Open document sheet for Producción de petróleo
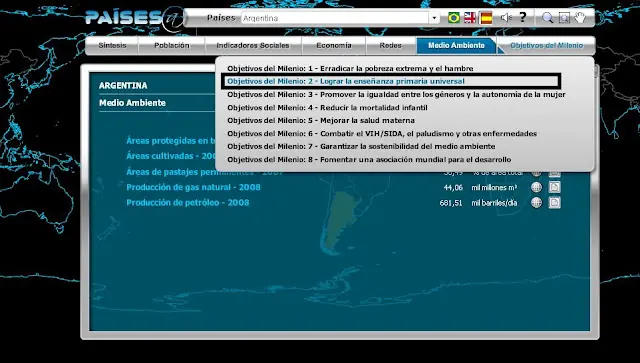 pos(554,203)
